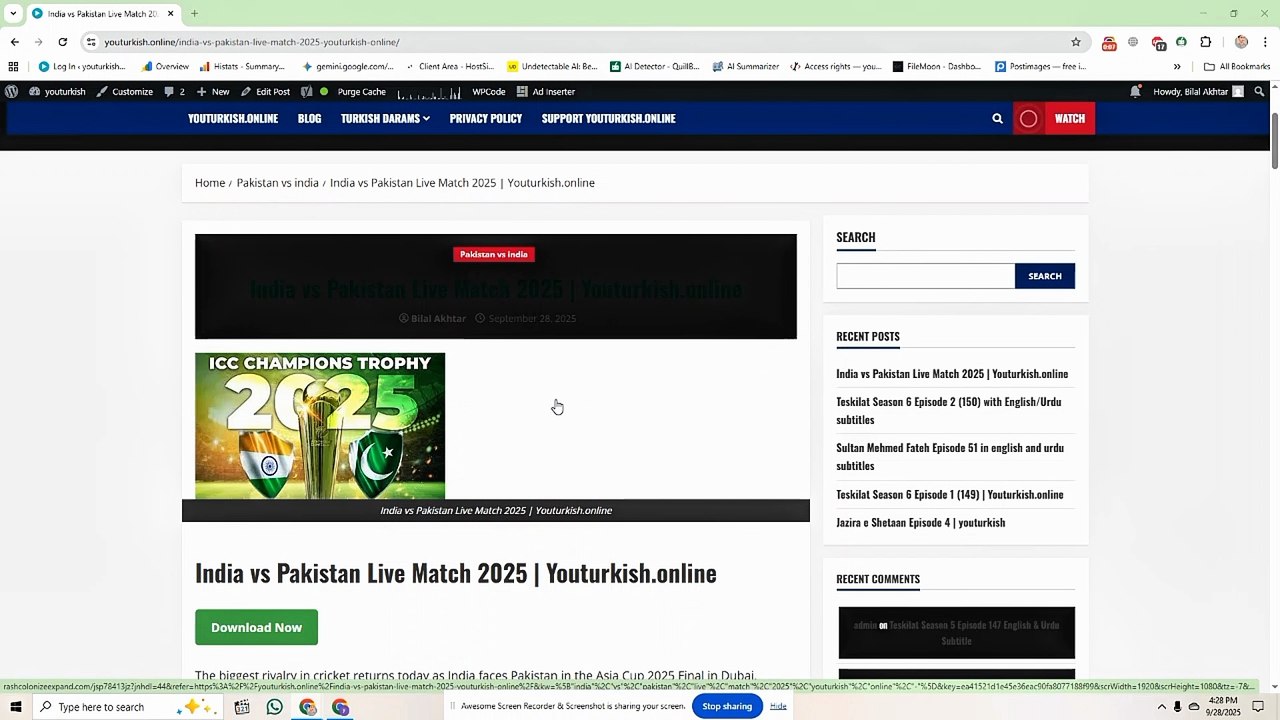Click the page vertical scrollbar thumb

pyautogui.click(x=1274, y=142)
